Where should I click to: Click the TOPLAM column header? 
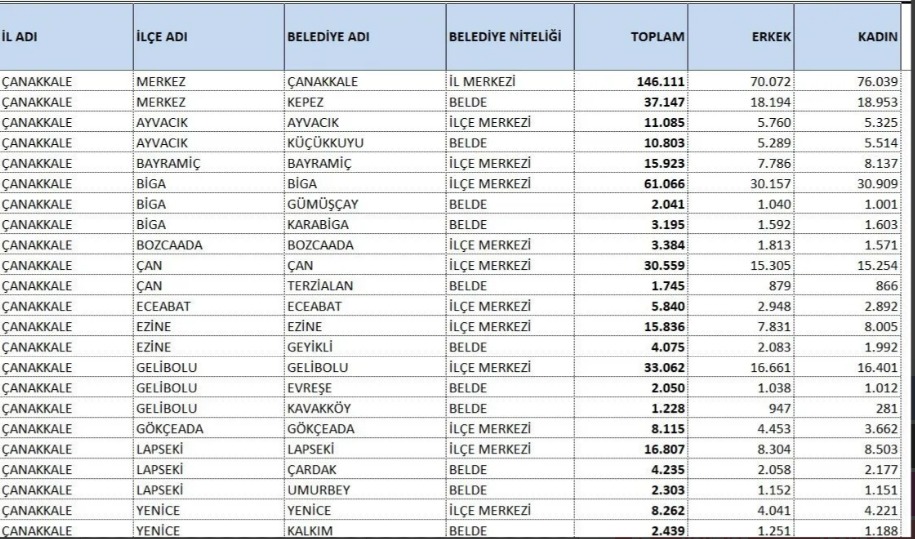(656, 36)
